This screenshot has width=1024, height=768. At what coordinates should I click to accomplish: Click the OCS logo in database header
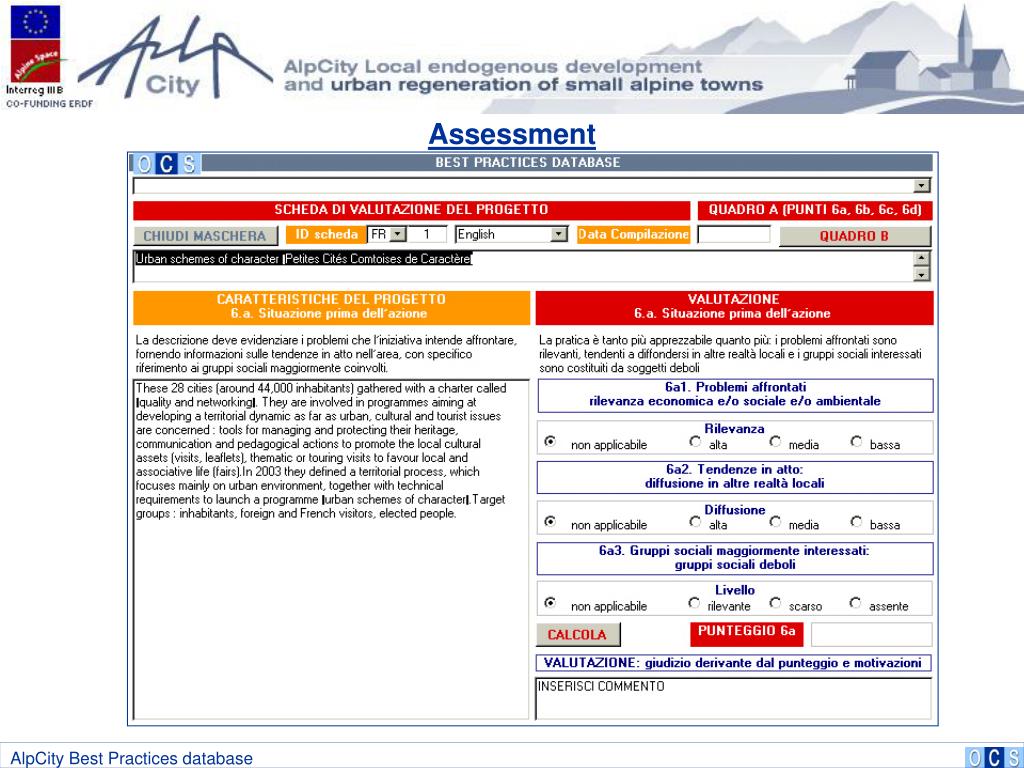click(x=166, y=163)
